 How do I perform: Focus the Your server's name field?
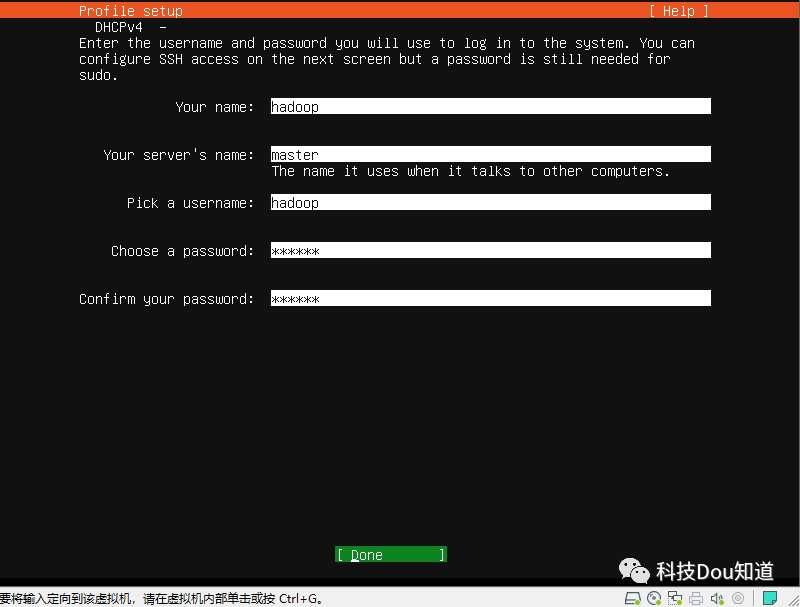coord(490,154)
